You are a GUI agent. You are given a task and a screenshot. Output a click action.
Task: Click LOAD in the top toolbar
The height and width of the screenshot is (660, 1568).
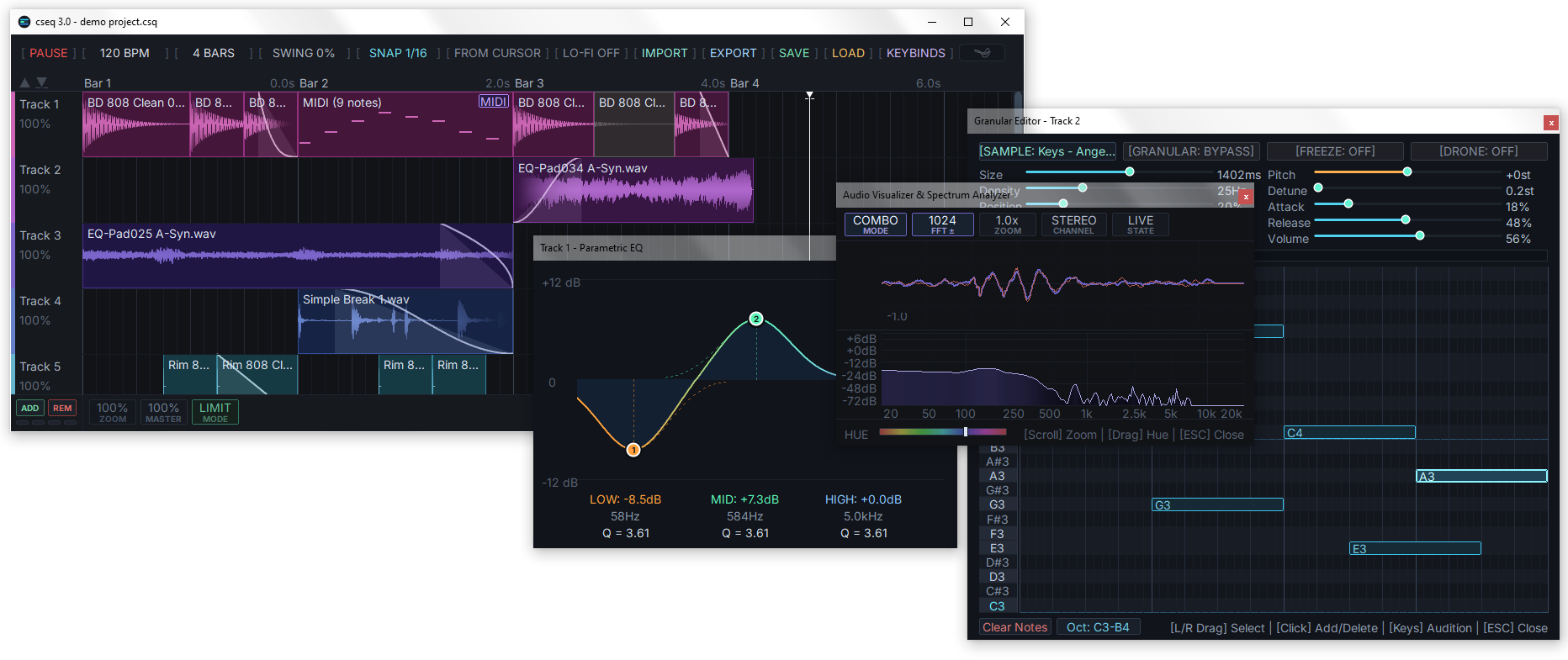coord(848,53)
